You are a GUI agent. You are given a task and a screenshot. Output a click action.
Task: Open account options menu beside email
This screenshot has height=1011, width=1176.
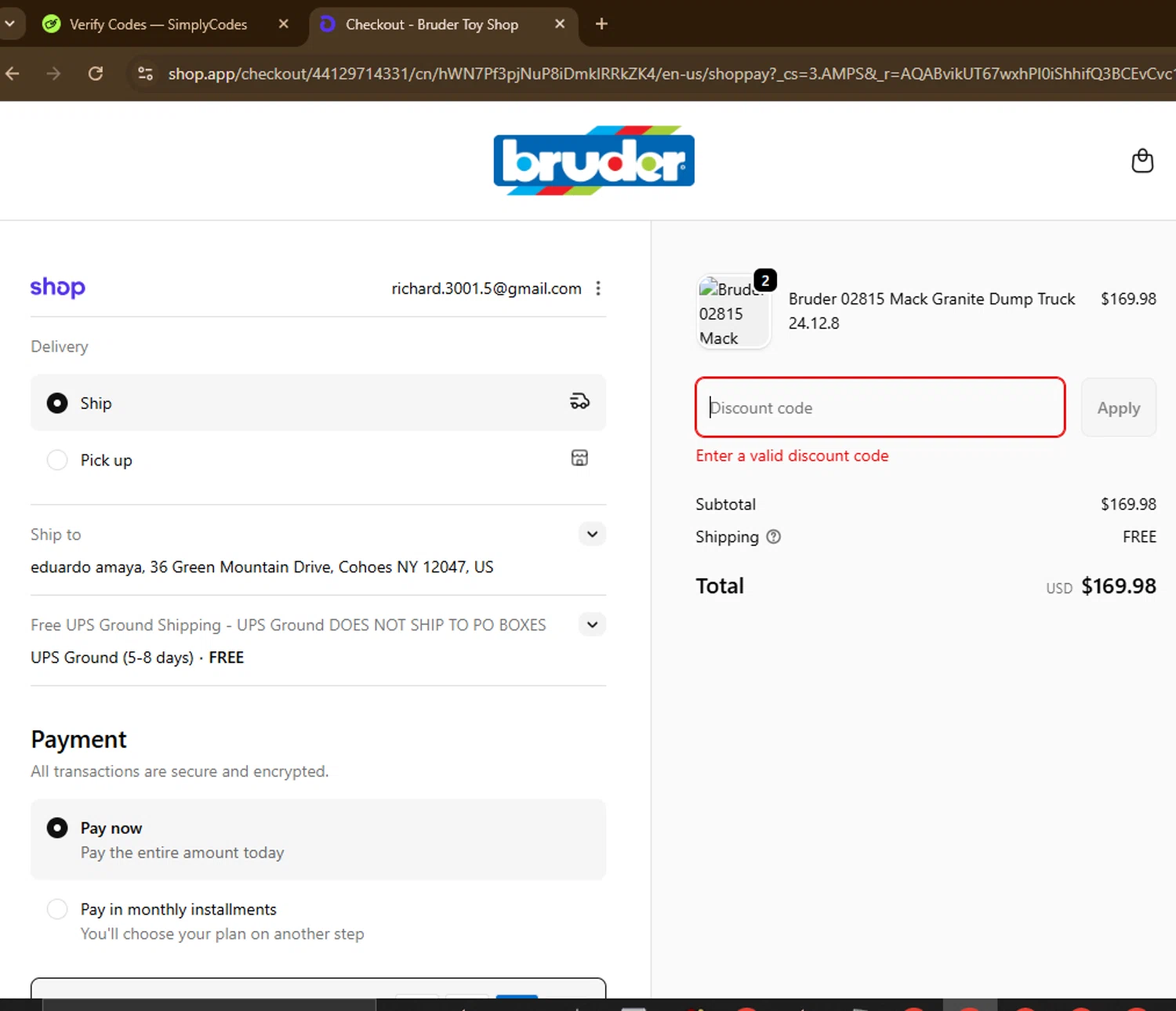point(598,288)
